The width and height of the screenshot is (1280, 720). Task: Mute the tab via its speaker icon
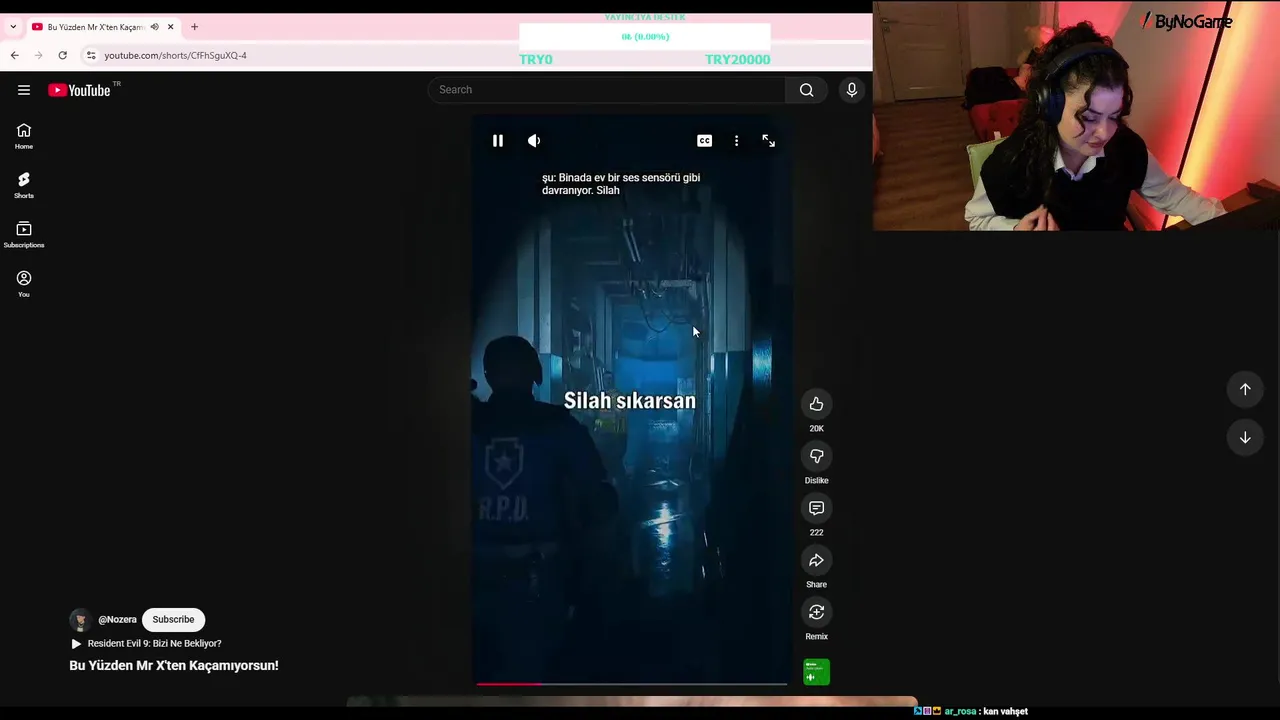(x=154, y=27)
